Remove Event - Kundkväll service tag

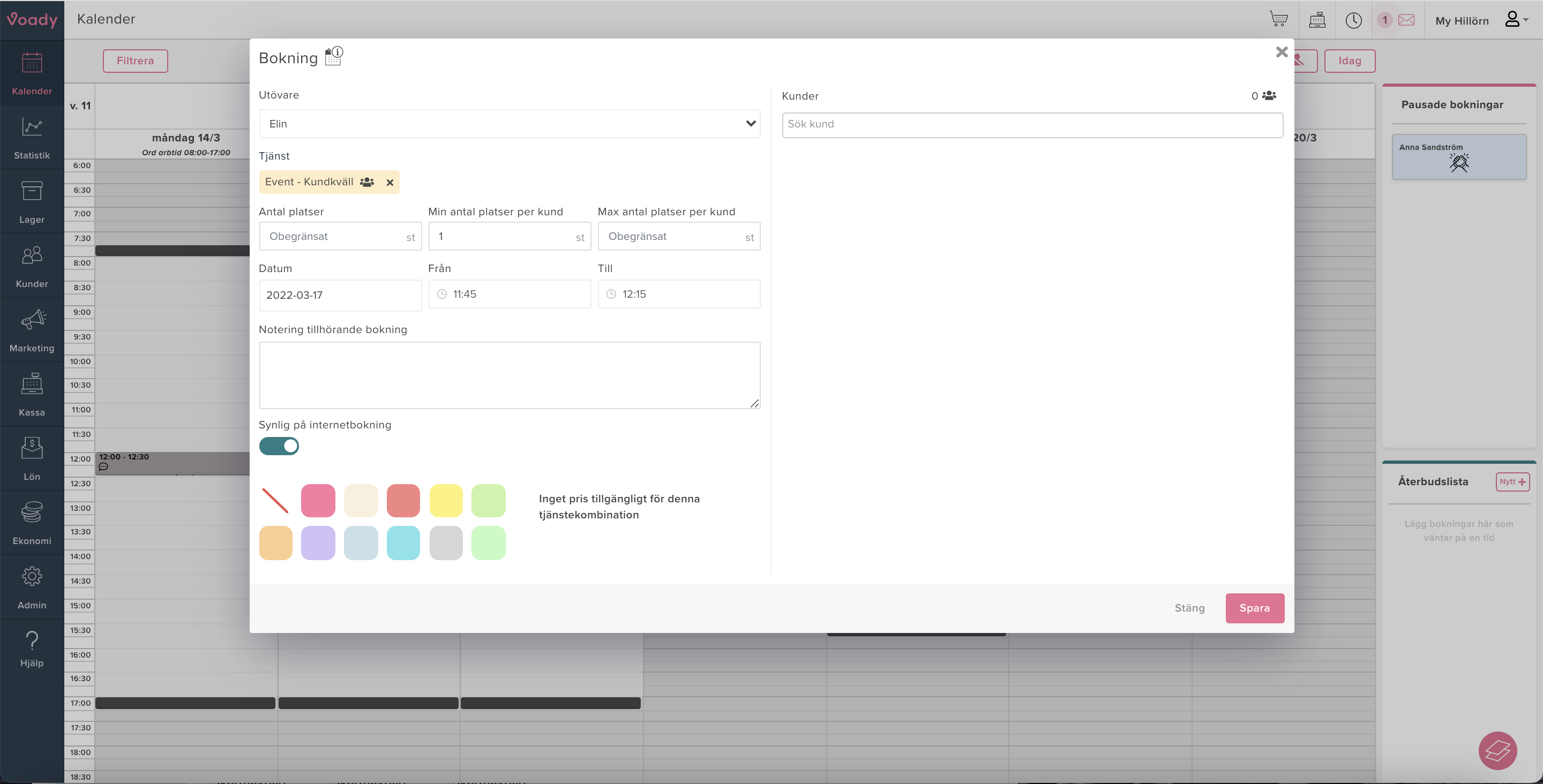(x=390, y=183)
